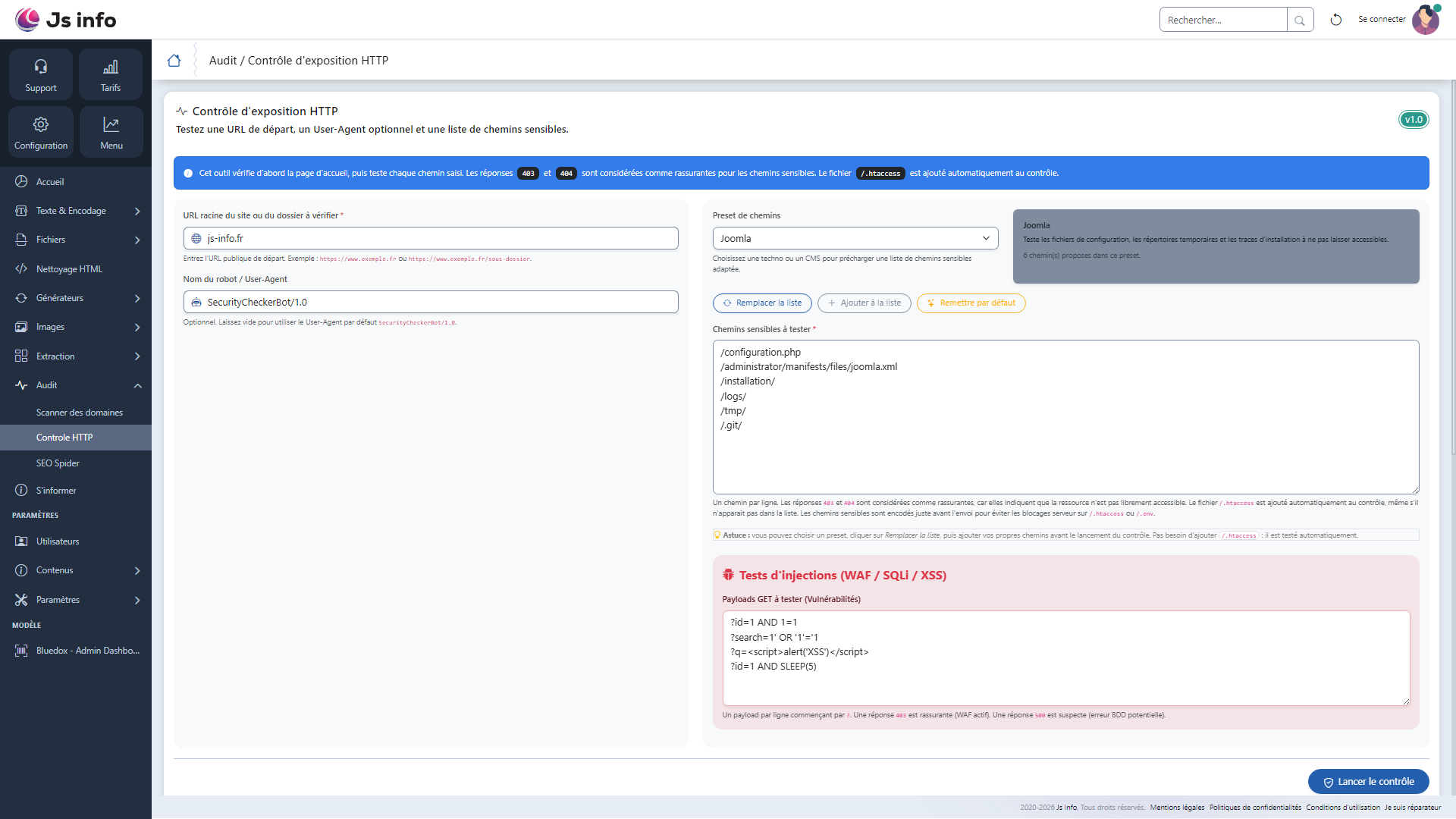Click the Js info logo icon
Screen dimensions: 1456x819
(27, 20)
